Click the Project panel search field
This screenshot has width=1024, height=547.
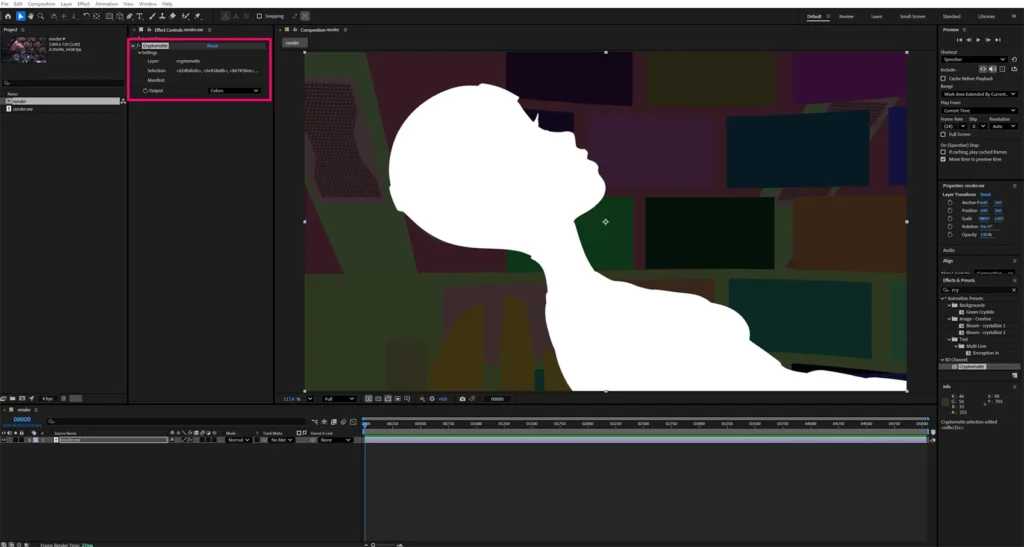[63, 83]
